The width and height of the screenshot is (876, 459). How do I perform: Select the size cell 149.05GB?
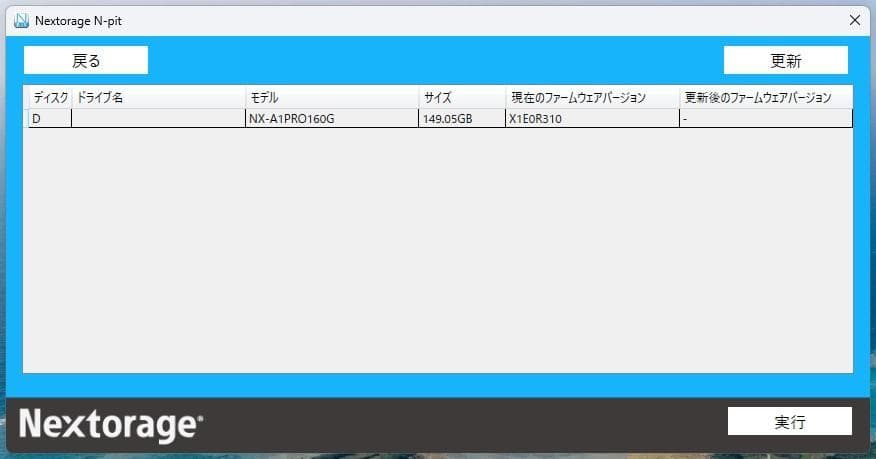pyautogui.click(x=462, y=118)
